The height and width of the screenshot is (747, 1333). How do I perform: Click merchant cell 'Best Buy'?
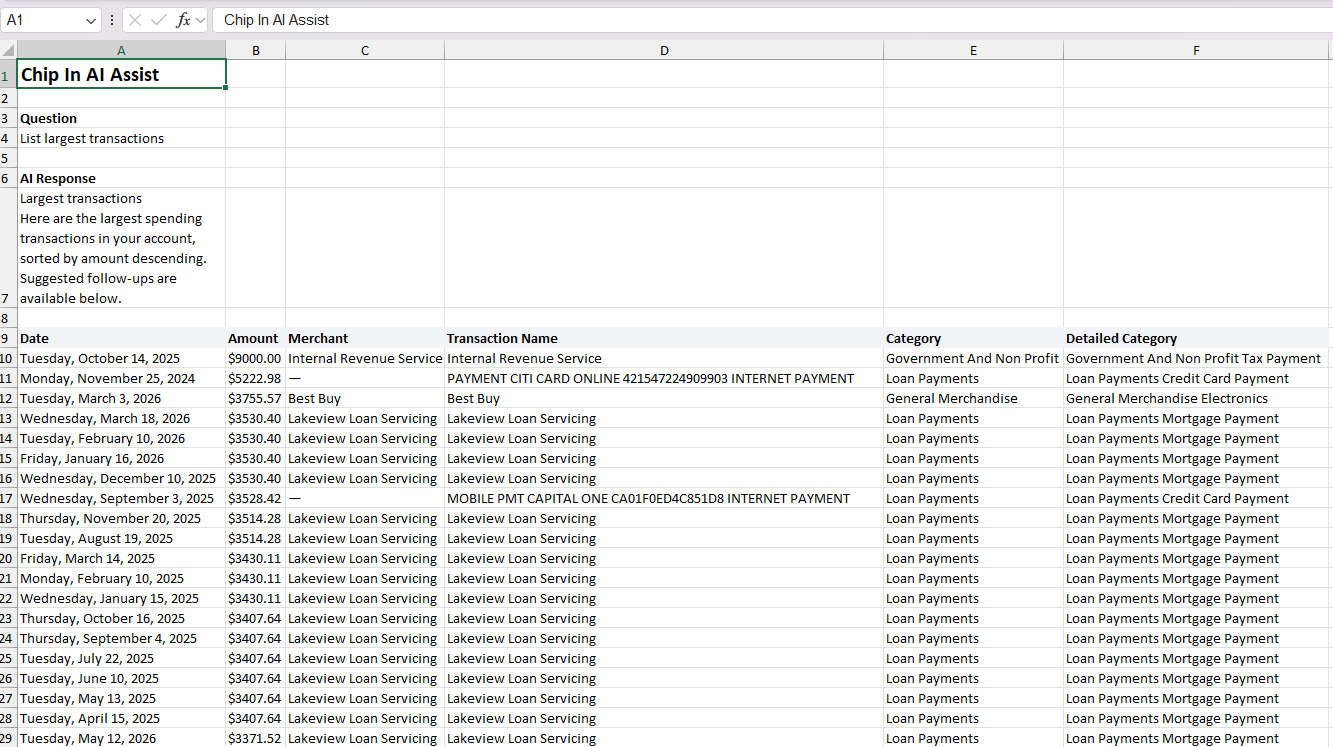(x=365, y=398)
